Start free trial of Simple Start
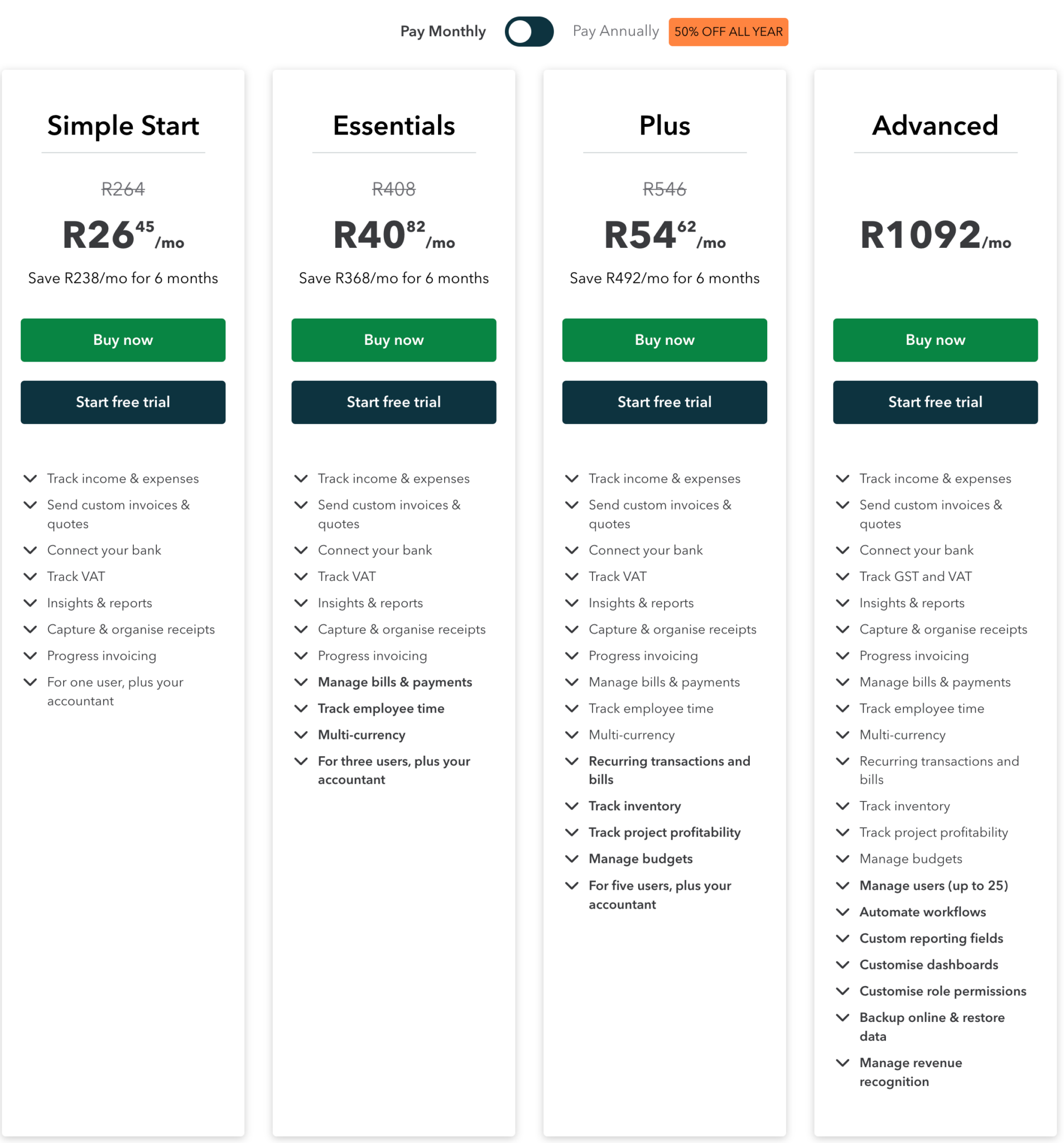 coord(122,402)
